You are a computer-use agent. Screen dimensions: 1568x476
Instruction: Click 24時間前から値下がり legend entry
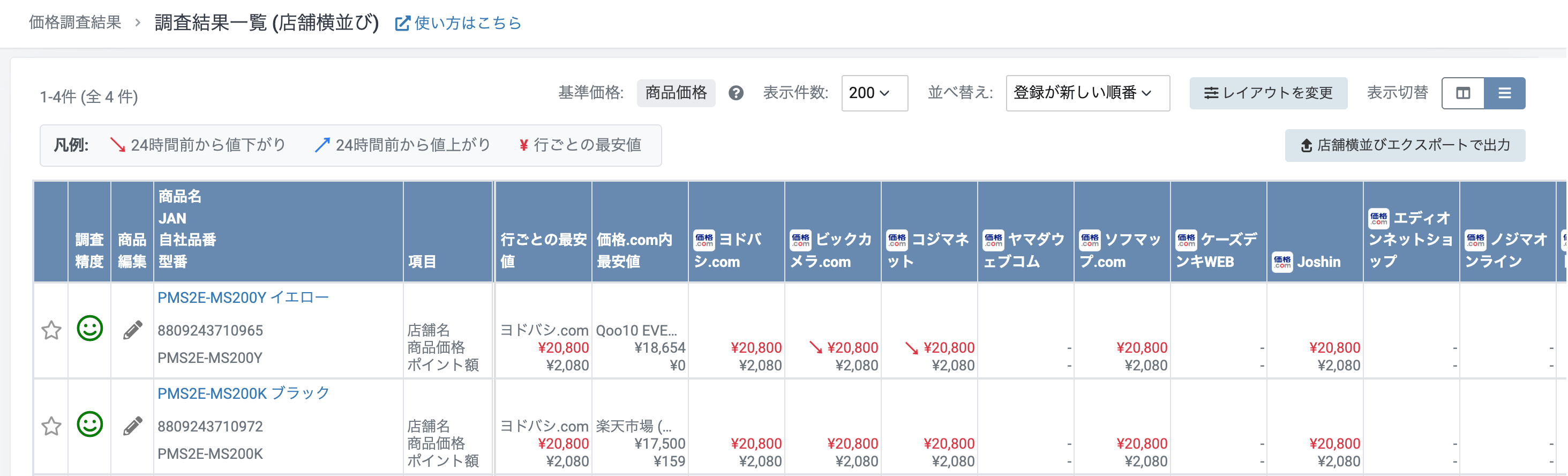197,145
